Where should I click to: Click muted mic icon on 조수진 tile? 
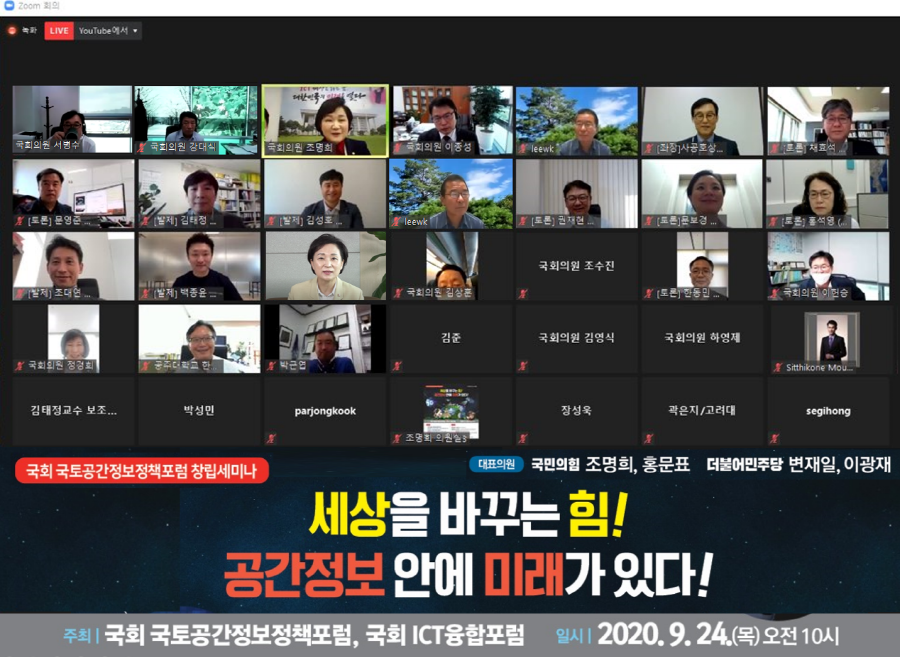pyautogui.click(x=521, y=293)
